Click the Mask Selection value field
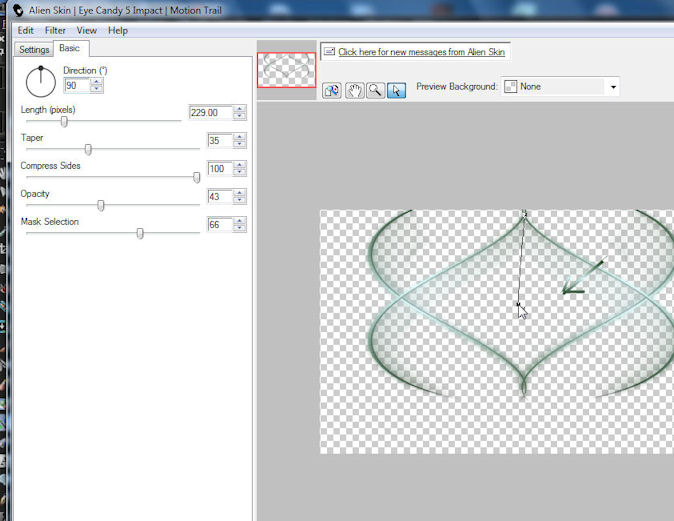Image resolution: width=674 pixels, height=521 pixels. pos(220,224)
